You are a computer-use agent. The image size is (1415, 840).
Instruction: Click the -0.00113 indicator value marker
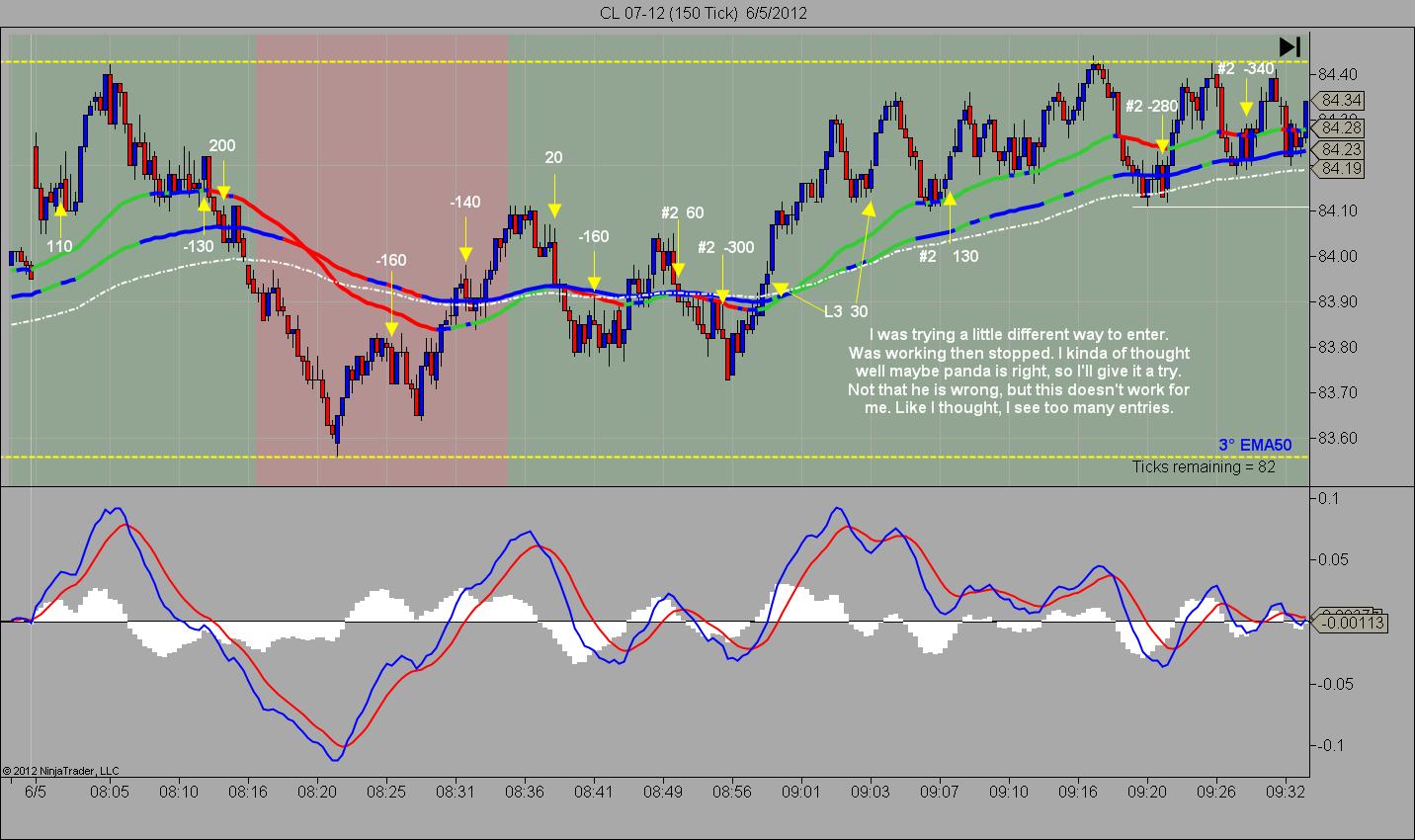pos(1349,623)
